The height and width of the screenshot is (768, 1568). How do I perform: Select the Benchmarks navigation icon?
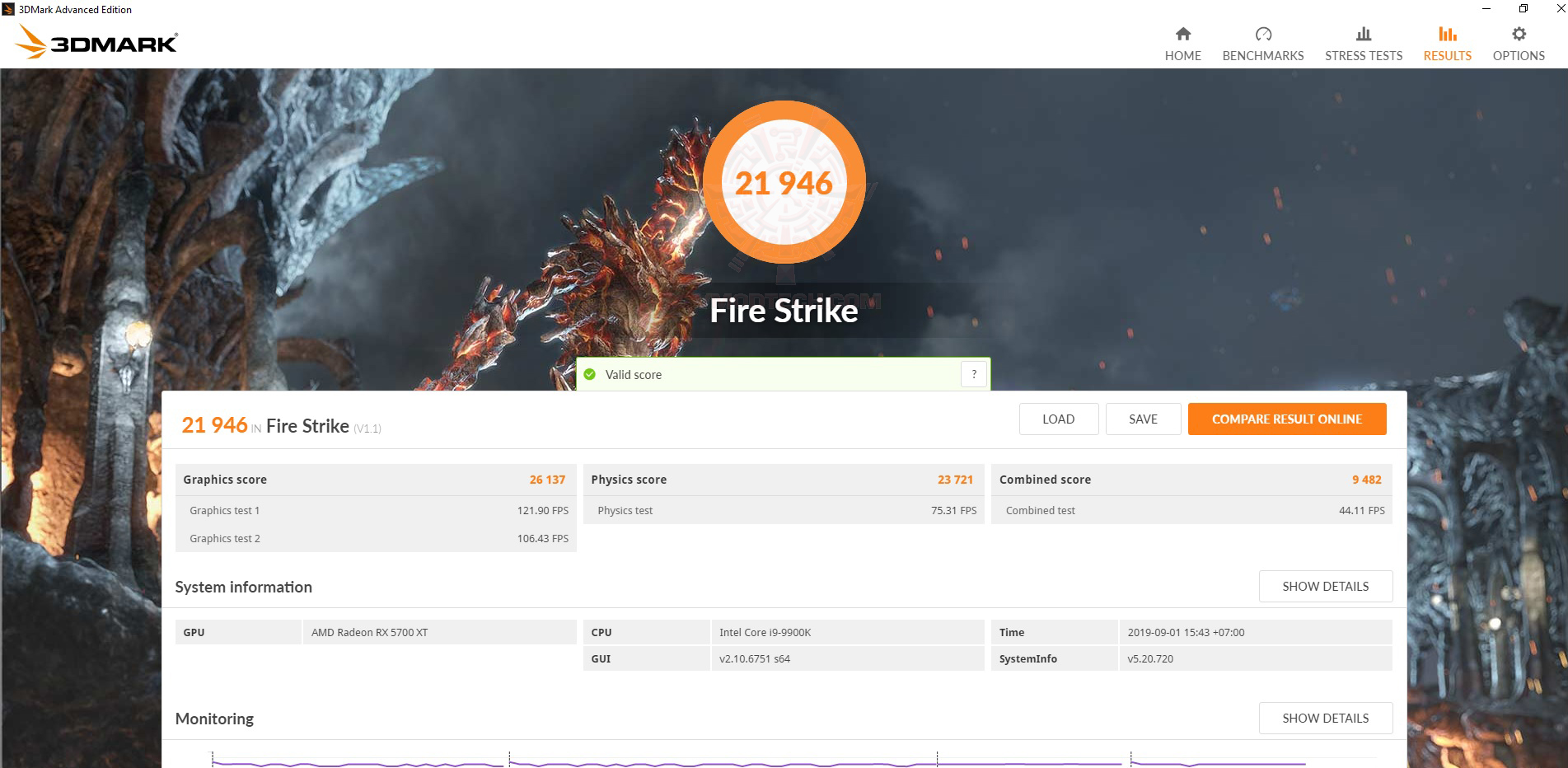pos(1262,35)
